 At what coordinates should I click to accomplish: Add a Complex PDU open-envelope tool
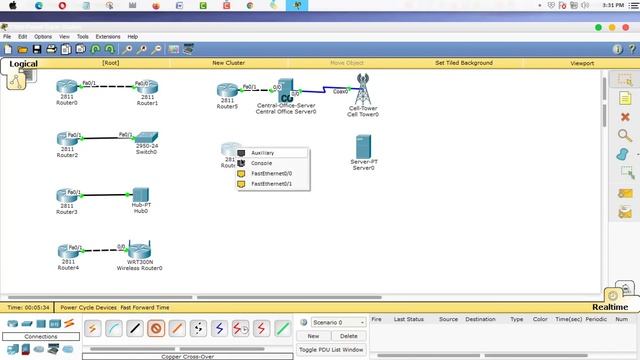click(625, 212)
